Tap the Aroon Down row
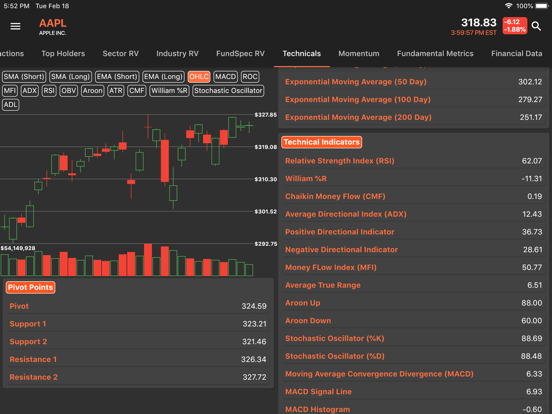 (x=414, y=321)
